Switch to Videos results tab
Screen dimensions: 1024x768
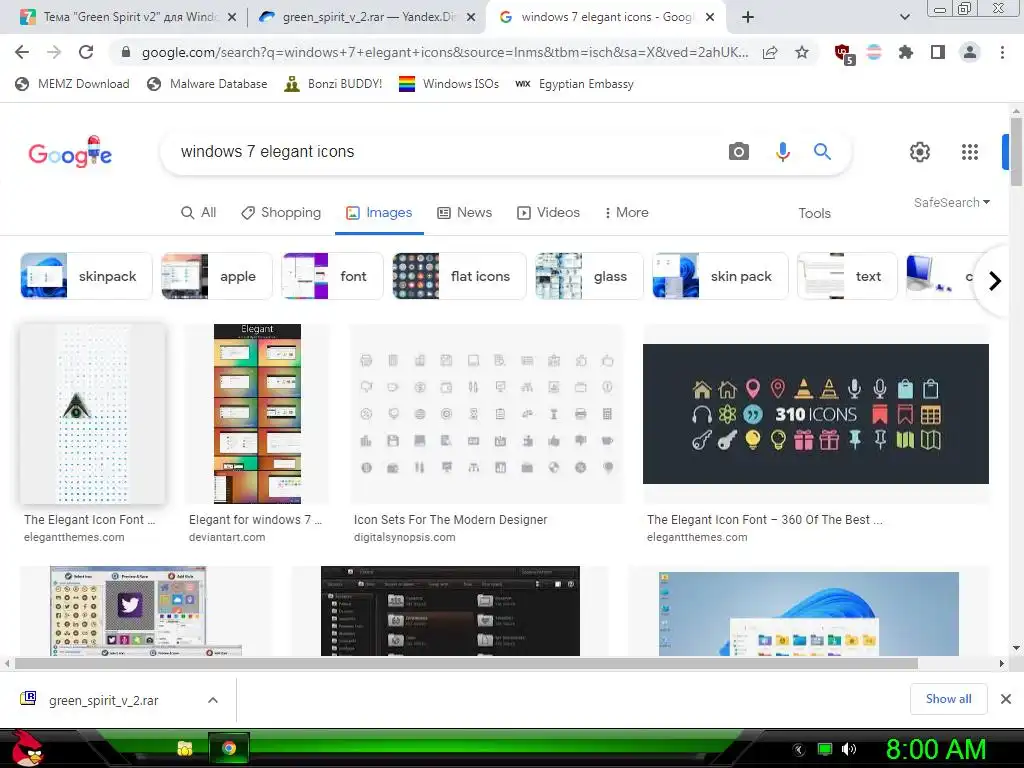pos(548,212)
